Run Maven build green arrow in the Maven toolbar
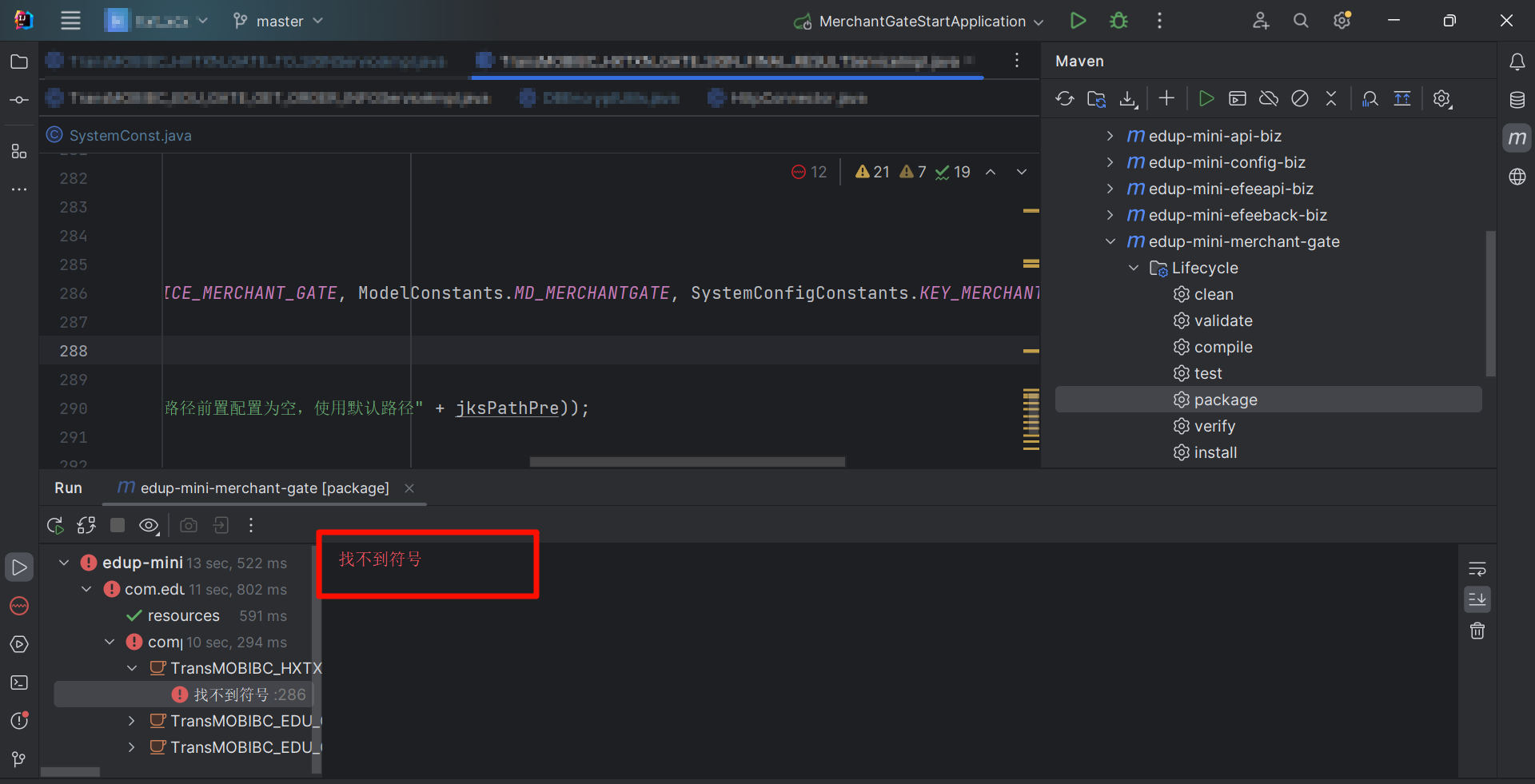 tap(1206, 98)
